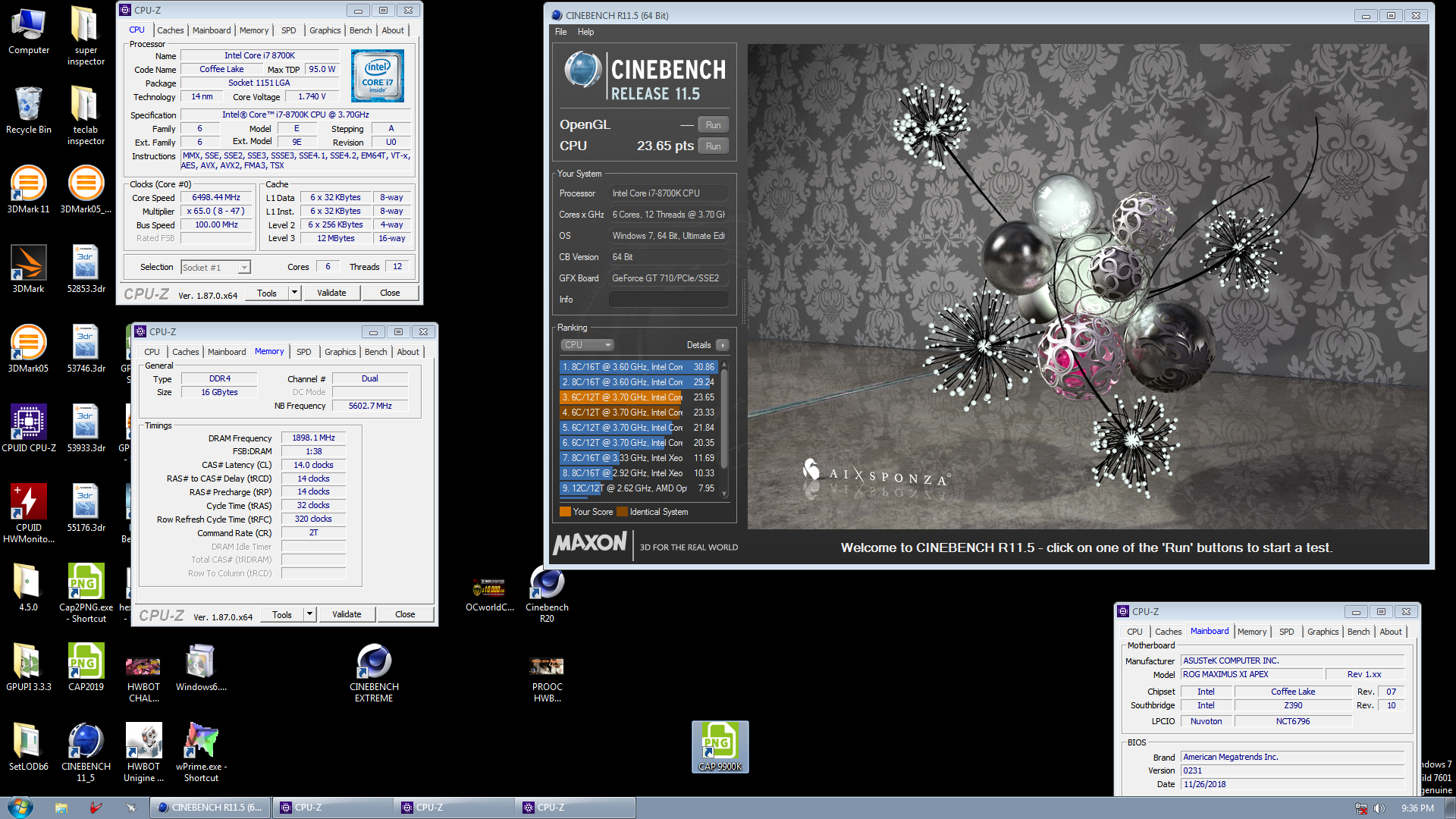The height and width of the screenshot is (819, 1456).
Task: Open the OCworldC... desktop icon
Action: tap(490, 594)
